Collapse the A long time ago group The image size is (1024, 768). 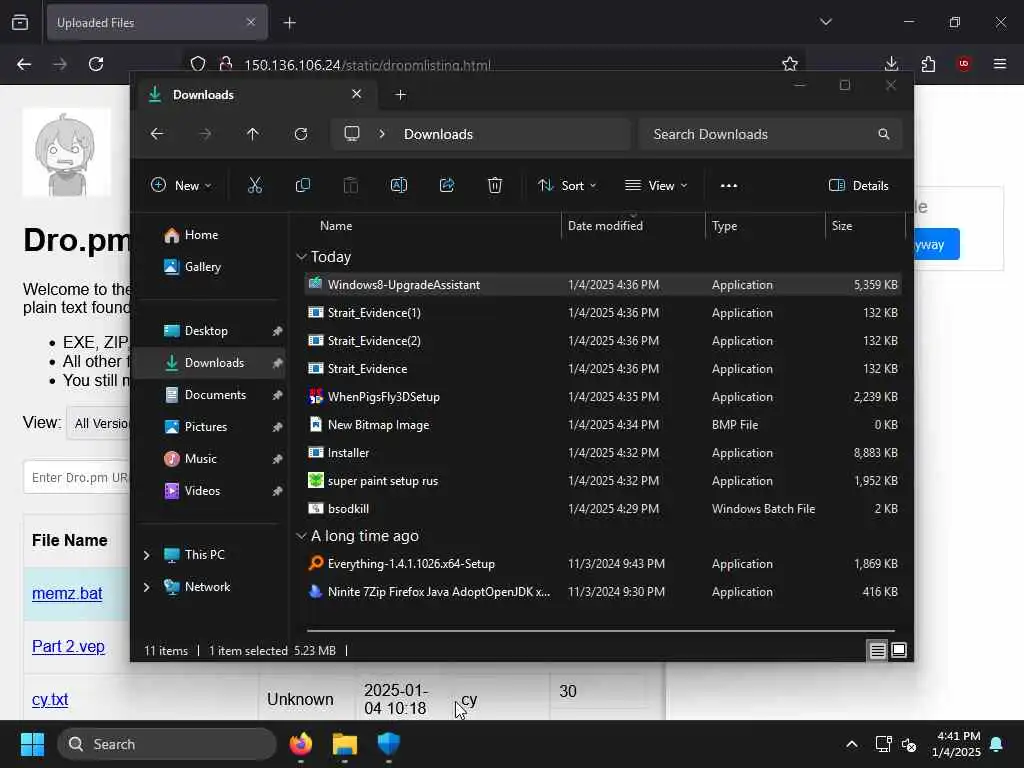click(301, 536)
